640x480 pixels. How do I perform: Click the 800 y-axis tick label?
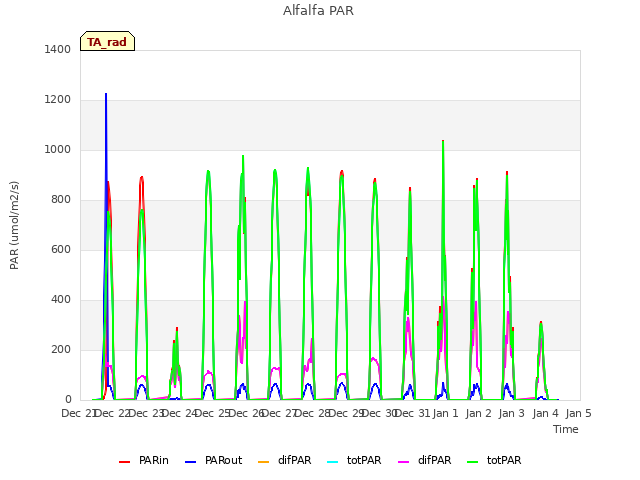coord(61,200)
